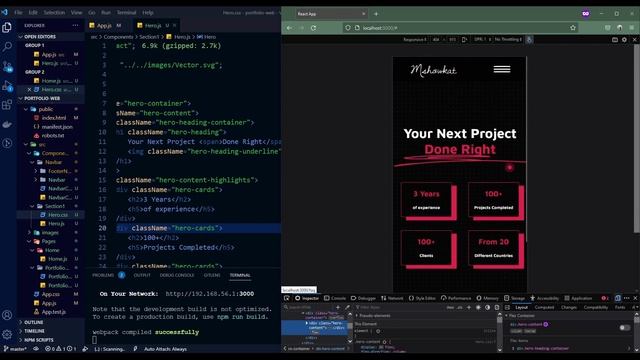
Task: Toggle touch simulation in responsive toolbar
Action: point(529,40)
